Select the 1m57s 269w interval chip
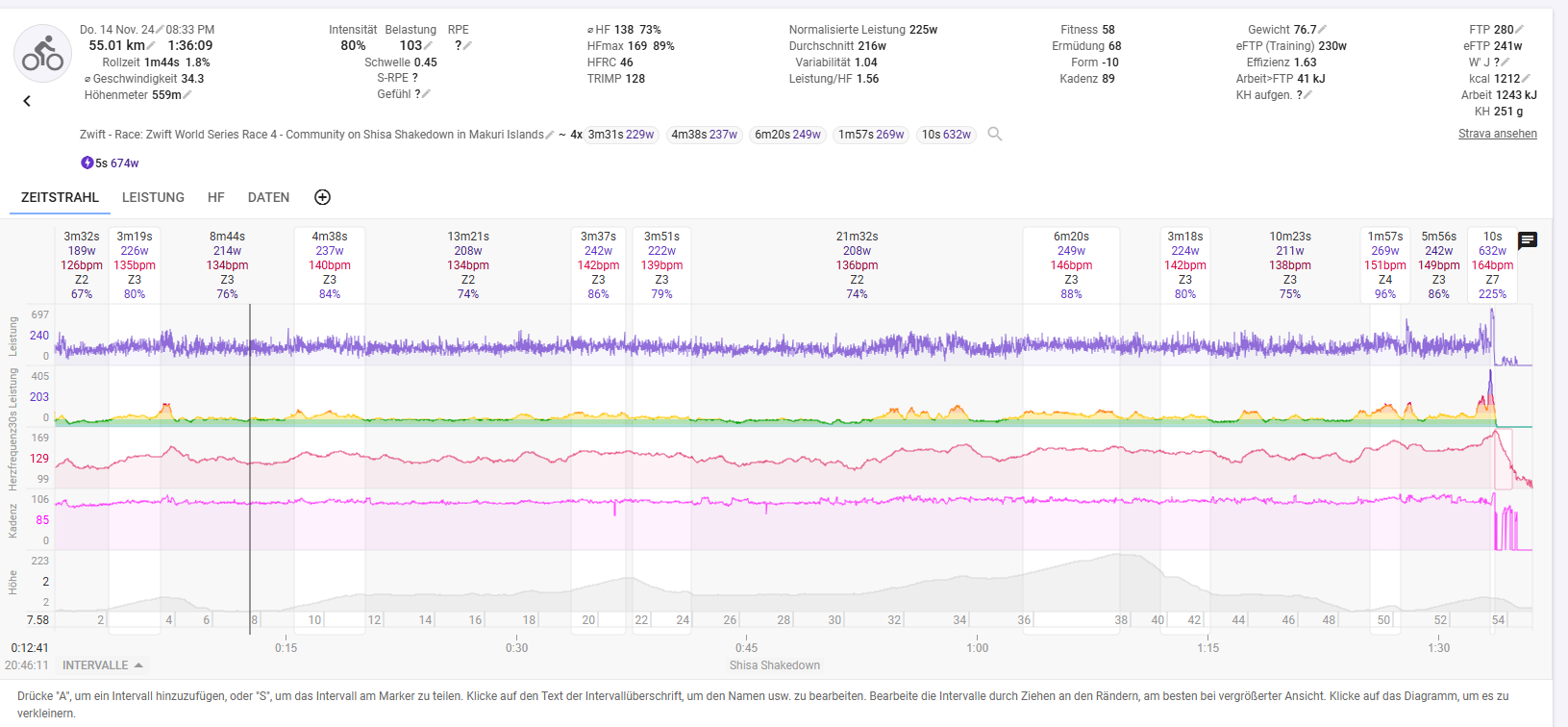 (871, 135)
